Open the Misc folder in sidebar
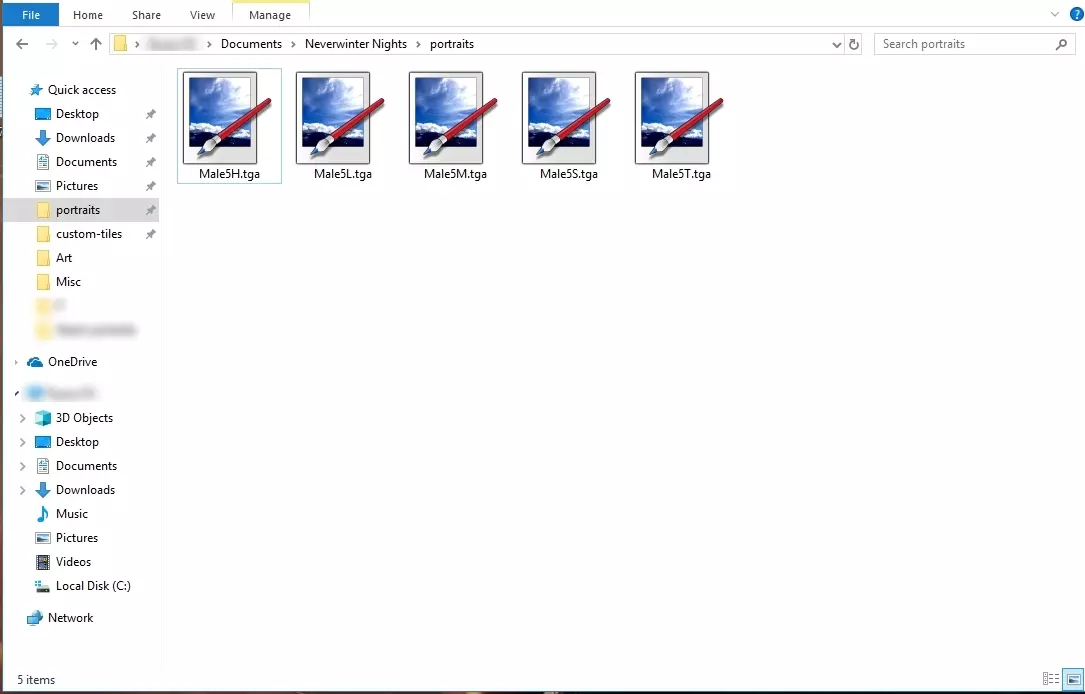1085x694 pixels. (68, 282)
